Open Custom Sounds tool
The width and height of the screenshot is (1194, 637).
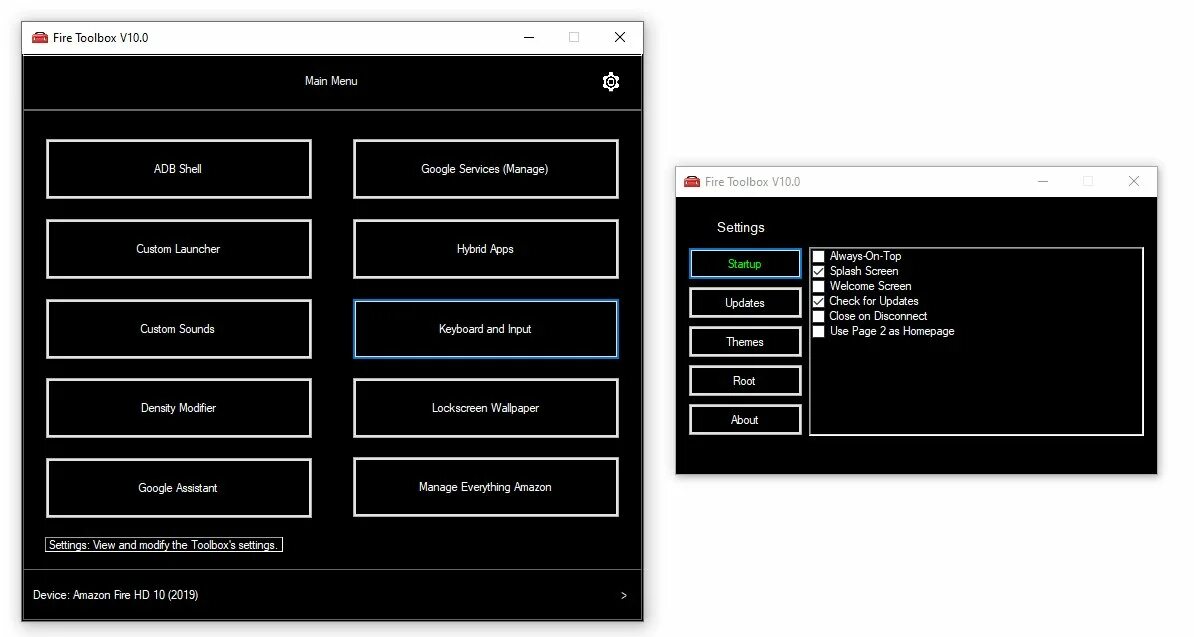pos(179,329)
